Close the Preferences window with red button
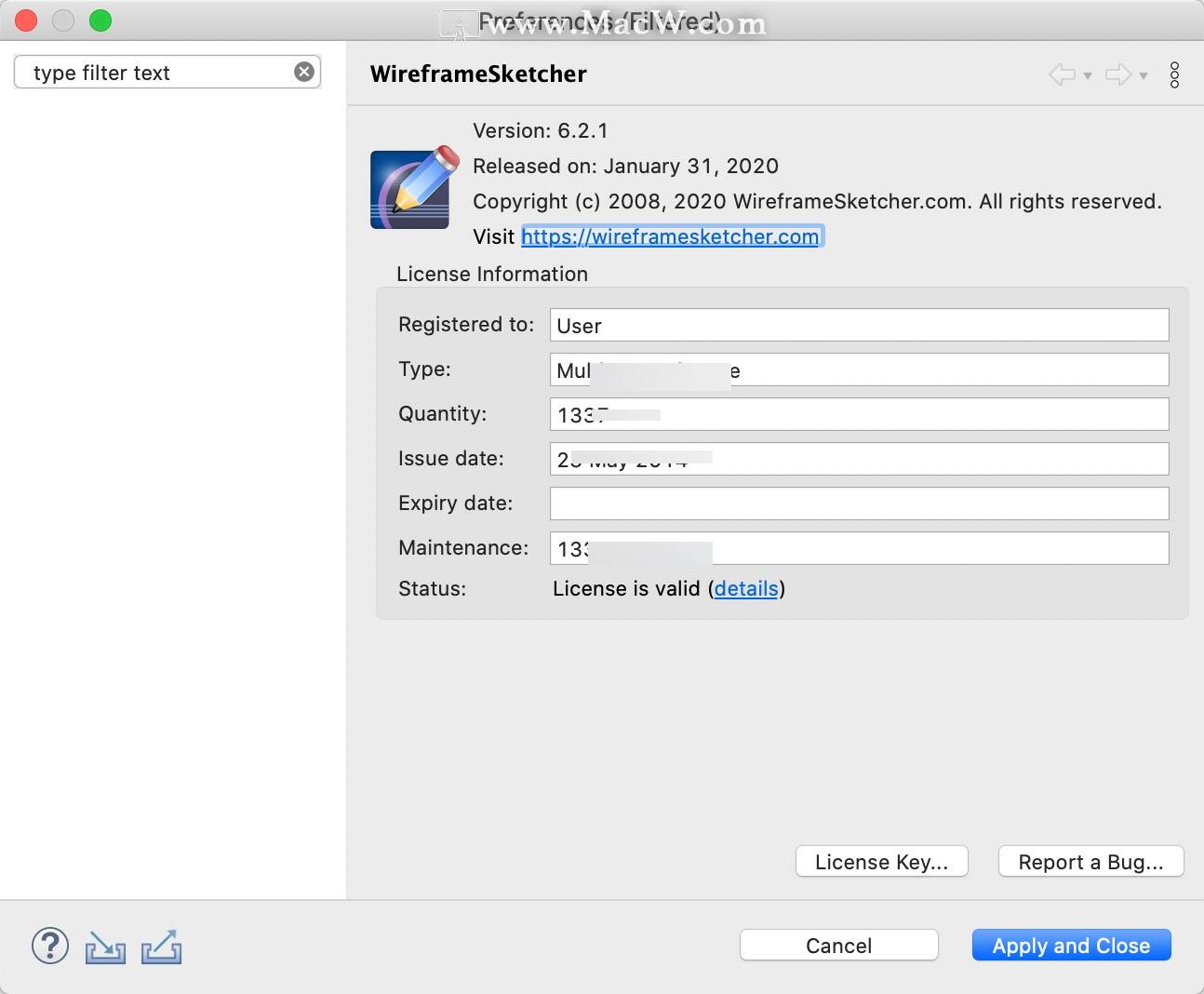Screen dimensions: 1204x994 (26, 20)
